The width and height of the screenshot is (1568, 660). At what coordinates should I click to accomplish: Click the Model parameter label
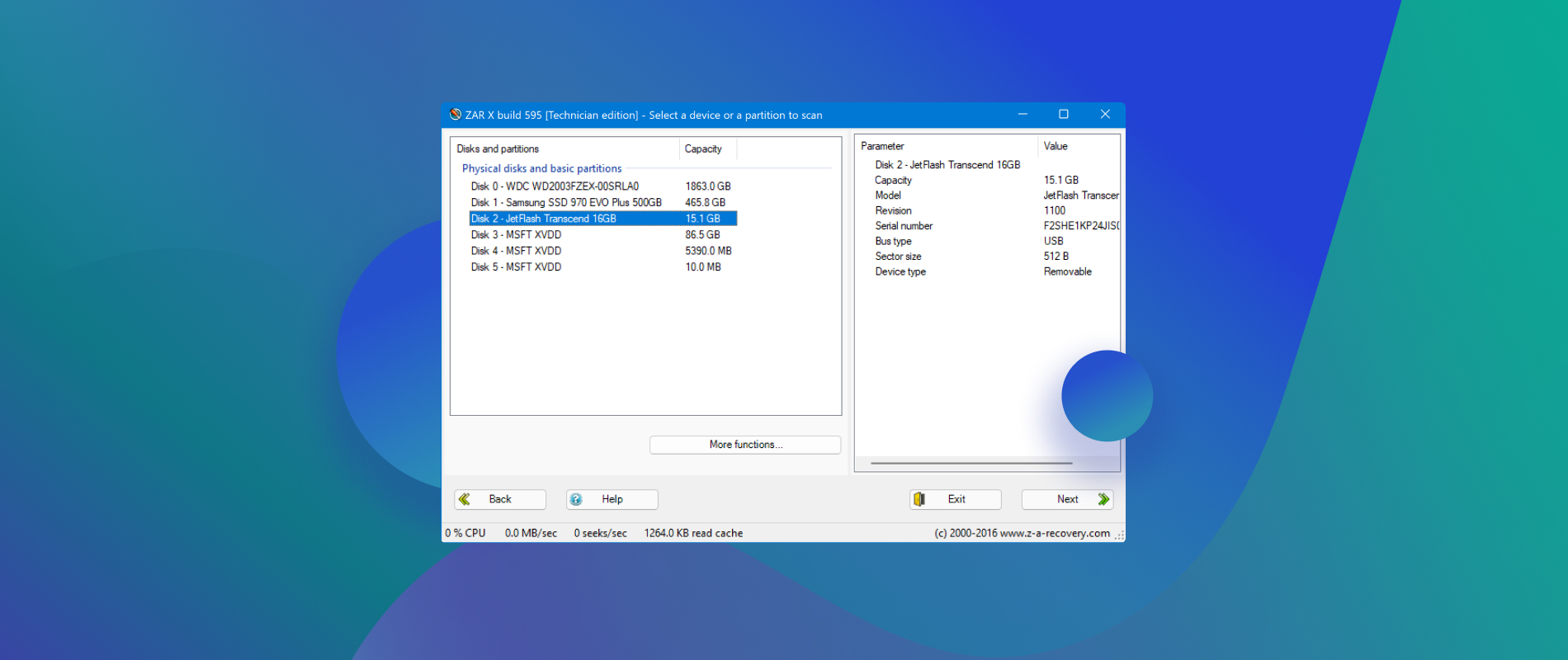pyautogui.click(x=888, y=196)
